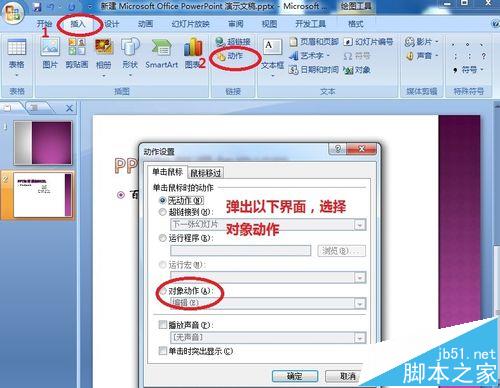Expand the 无声音 sound dropdown
Viewport: 500px width, 388px height.
[x=360, y=338]
